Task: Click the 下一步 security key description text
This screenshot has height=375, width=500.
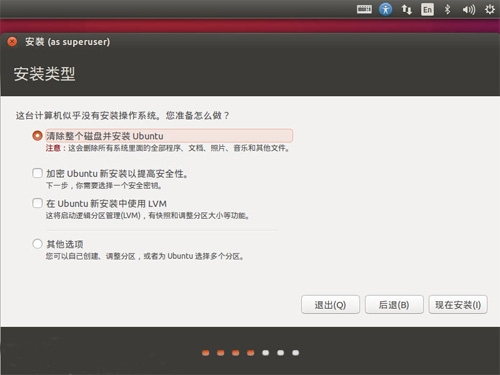Action: pos(104,186)
